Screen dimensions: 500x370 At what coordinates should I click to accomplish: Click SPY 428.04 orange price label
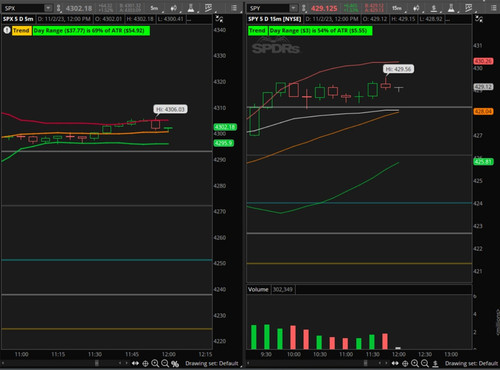[483, 111]
